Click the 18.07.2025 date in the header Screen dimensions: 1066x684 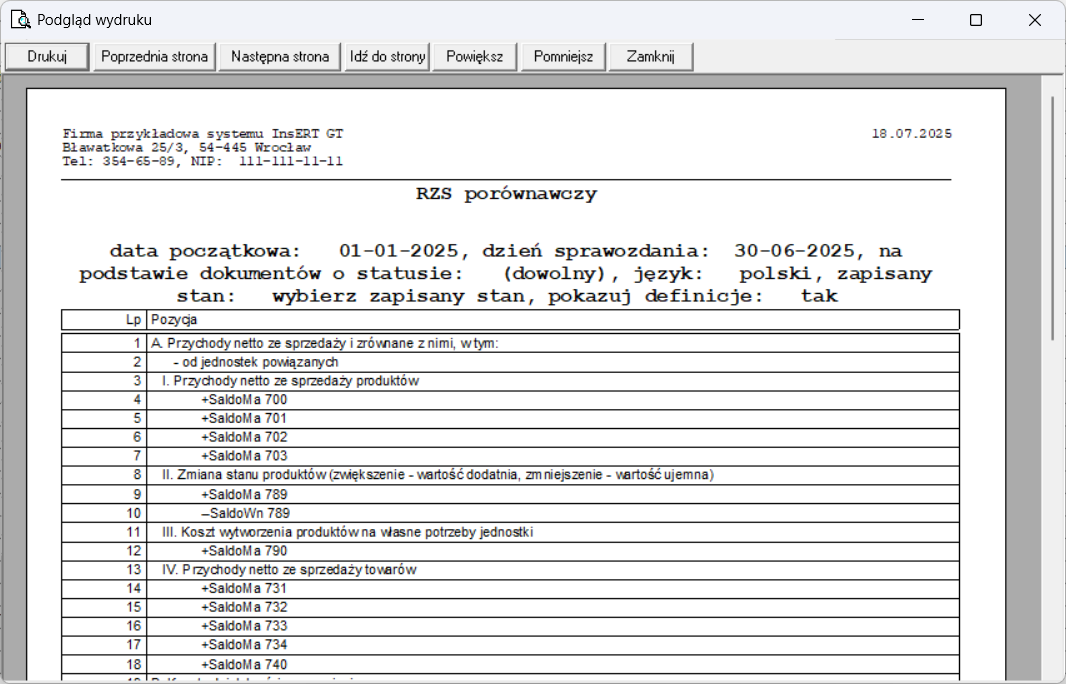pos(911,134)
